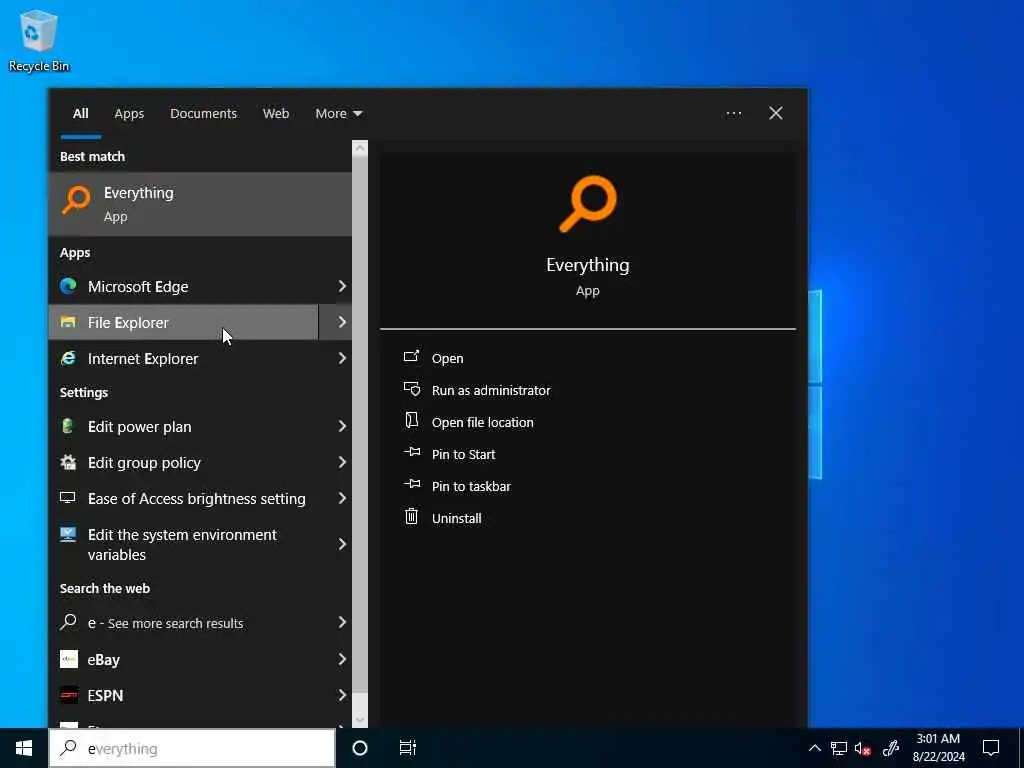1024x768 pixels.
Task: Click the Ease of Access brightness monitor icon
Action: 68,498
